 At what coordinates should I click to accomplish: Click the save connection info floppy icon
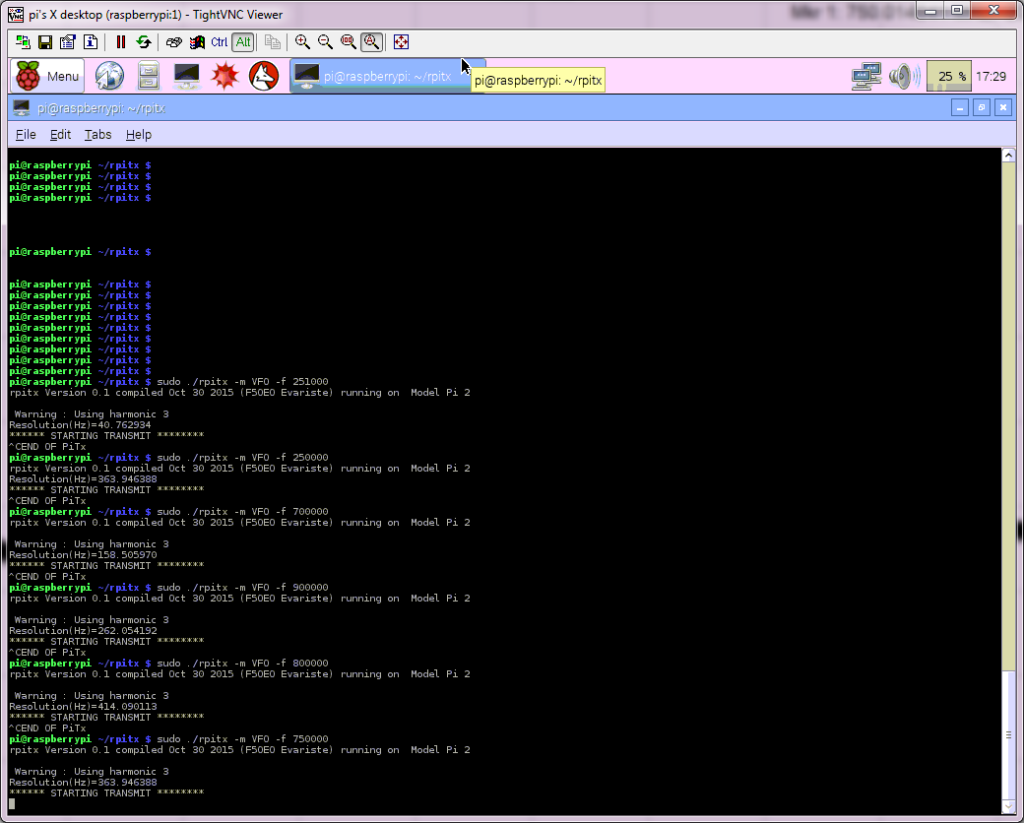tap(45, 42)
